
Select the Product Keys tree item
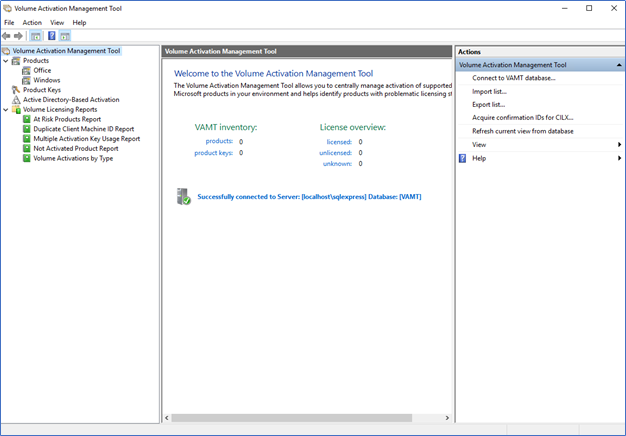pyautogui.click(x=42, y=90)
